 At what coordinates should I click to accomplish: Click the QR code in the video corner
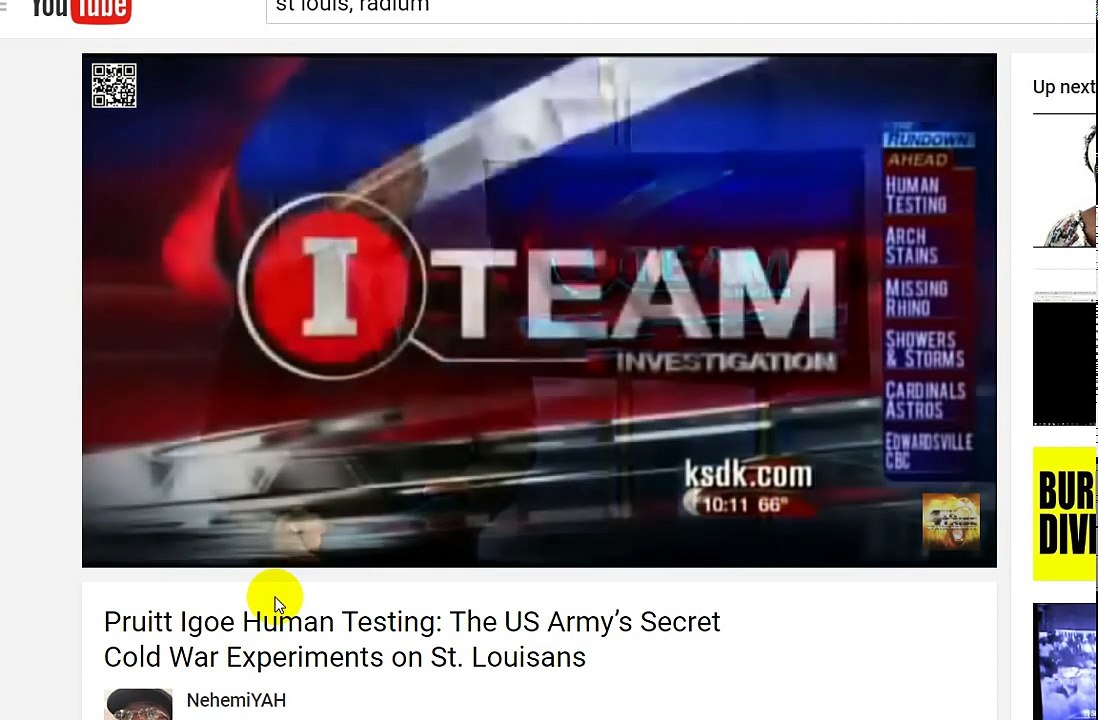click(114, 85)
